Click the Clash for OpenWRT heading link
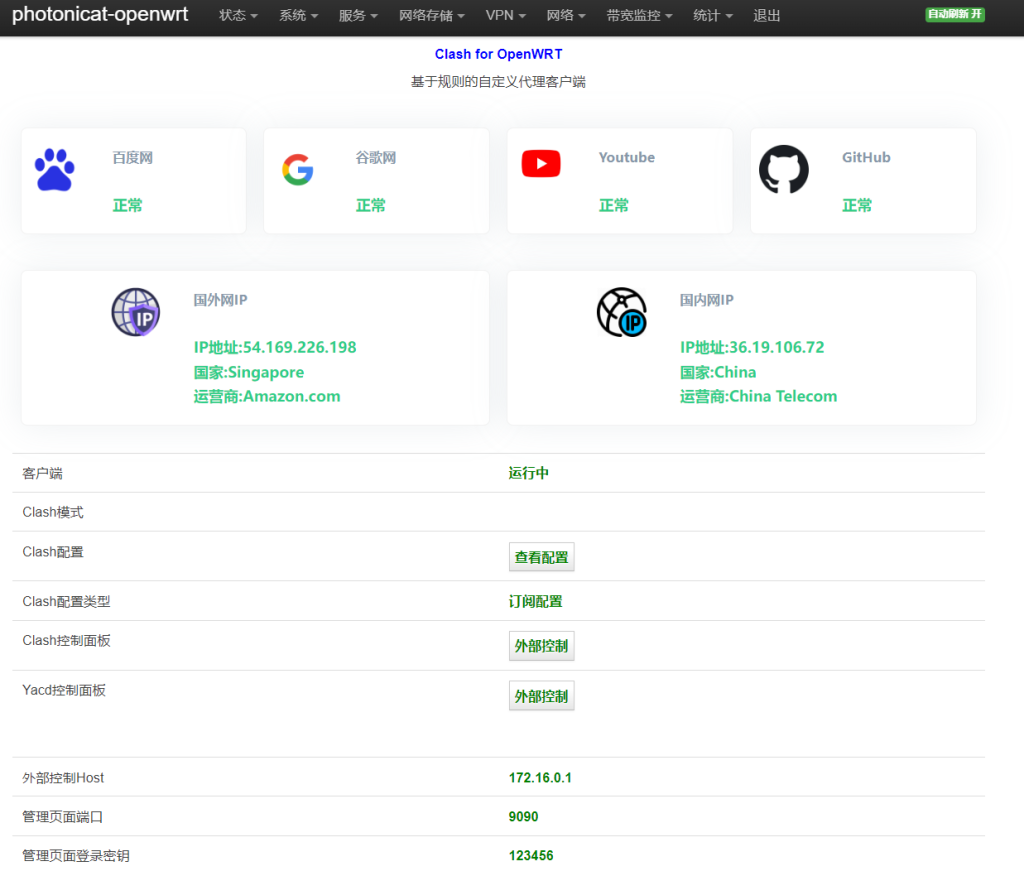The image size is (1024, 871). (505, 54)
